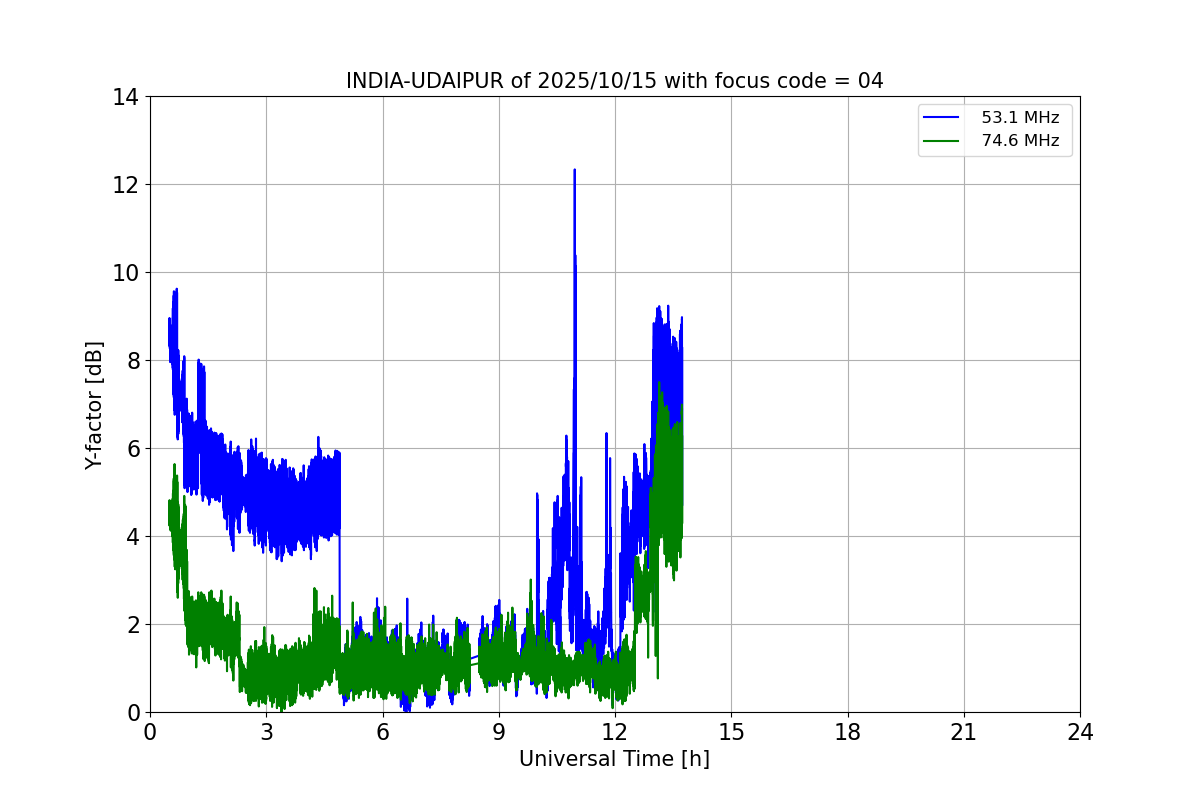
Task: Click the x-axis tick label 3
Action: click(266, 732)
